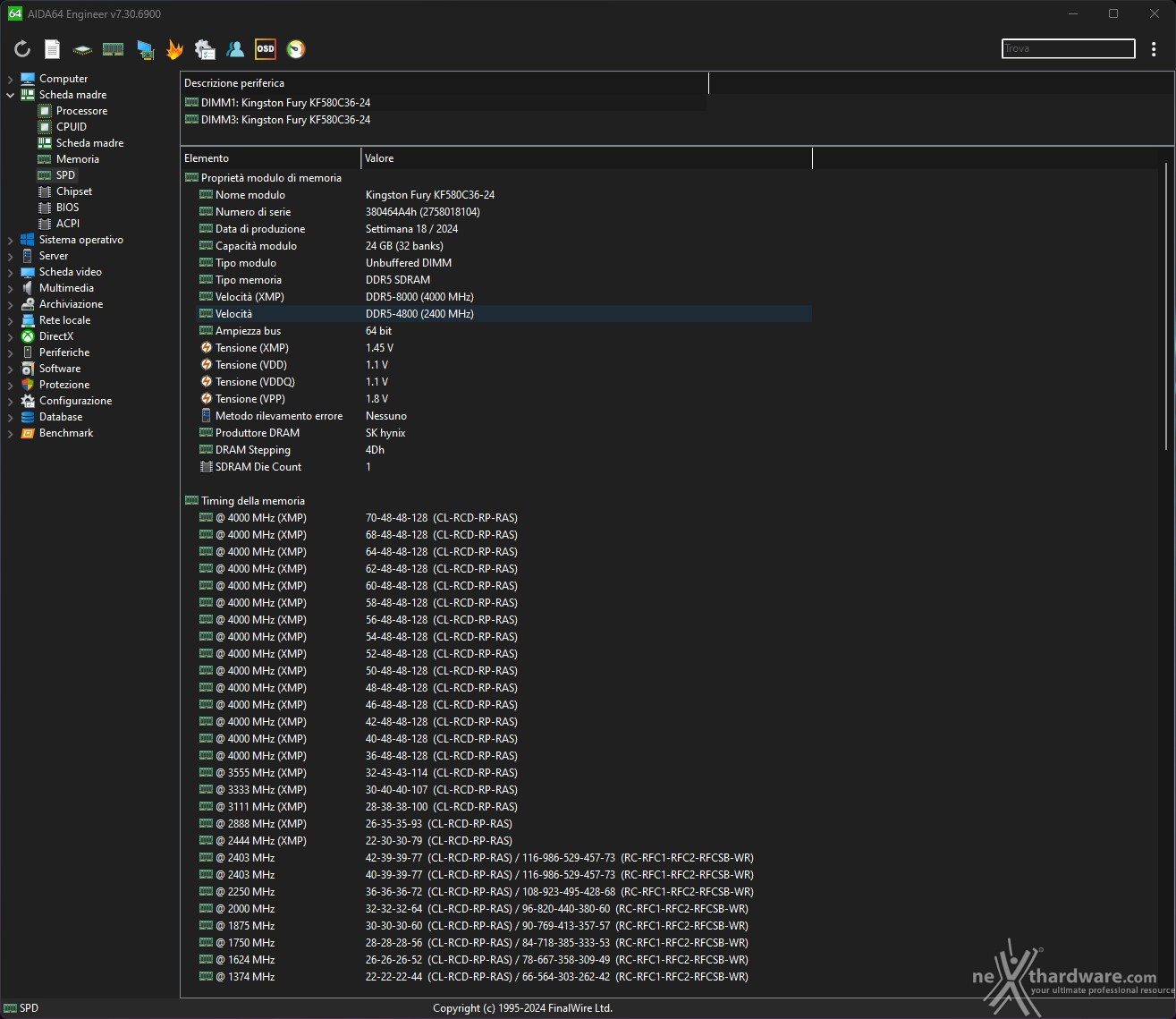Click the Descrizione periferica column header
This screenshot has width=1176, height=1019.
(444, 83)
